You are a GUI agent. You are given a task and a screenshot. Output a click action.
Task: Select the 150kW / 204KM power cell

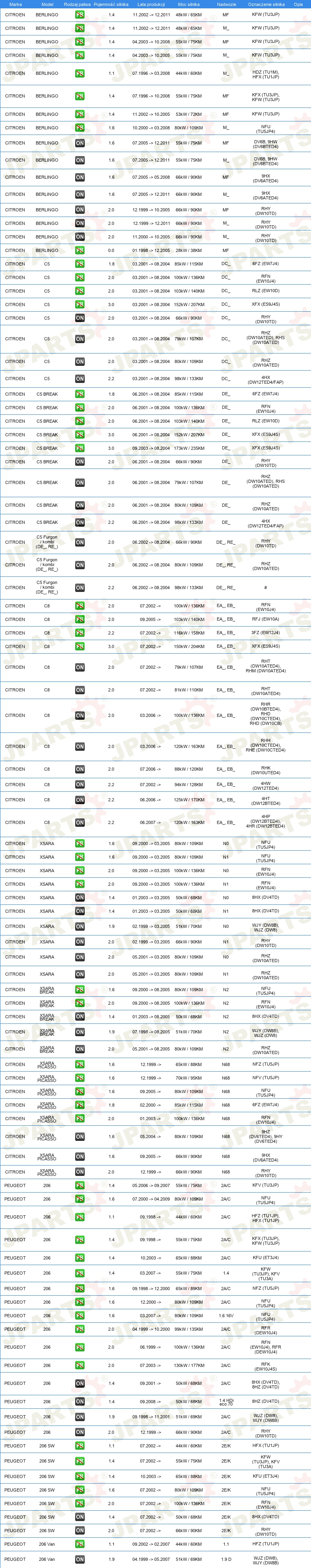[x=189, y=646]
